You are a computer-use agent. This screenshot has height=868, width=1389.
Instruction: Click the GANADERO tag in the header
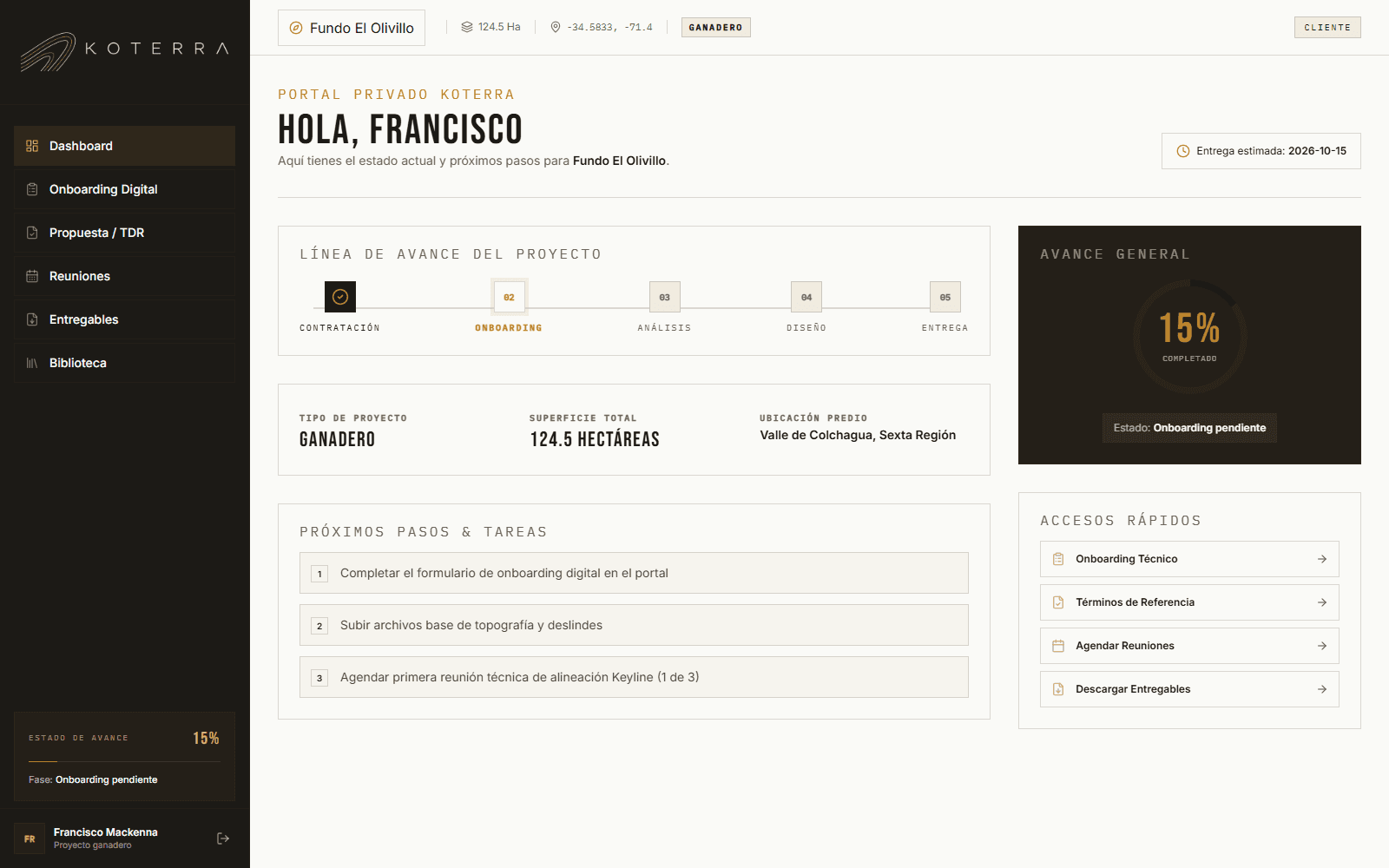coord(716,28)
